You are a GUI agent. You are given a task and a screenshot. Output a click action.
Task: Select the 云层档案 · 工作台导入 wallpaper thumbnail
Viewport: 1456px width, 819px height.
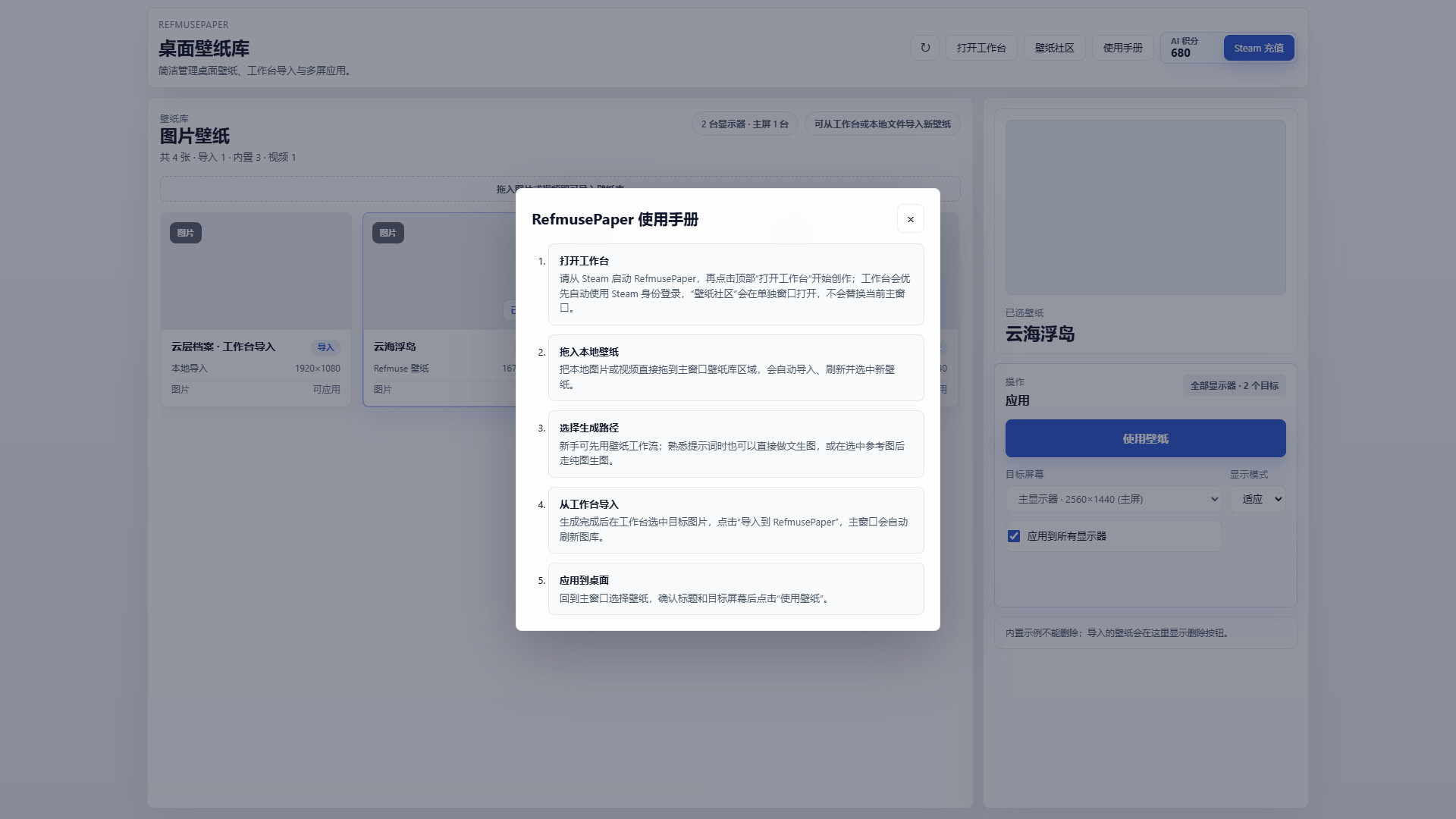(256, 271)
